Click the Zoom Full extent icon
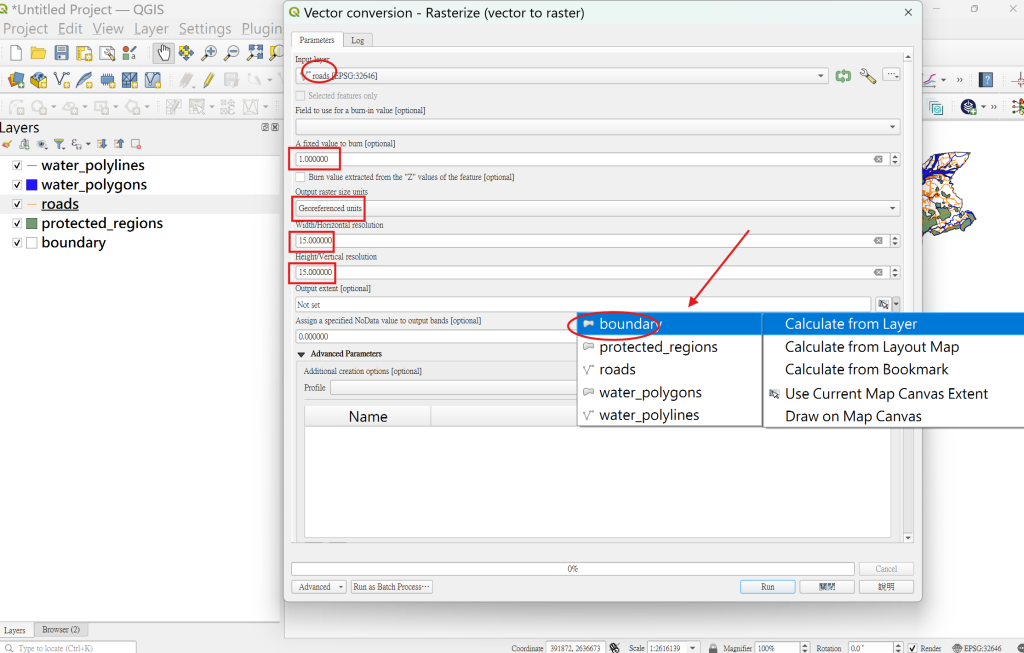The height and width of the screenshot is (653, 1024). (255, 53)
